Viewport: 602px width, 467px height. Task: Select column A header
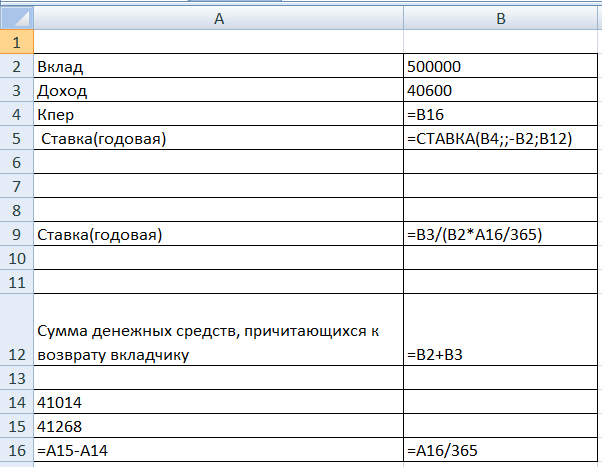218,18
